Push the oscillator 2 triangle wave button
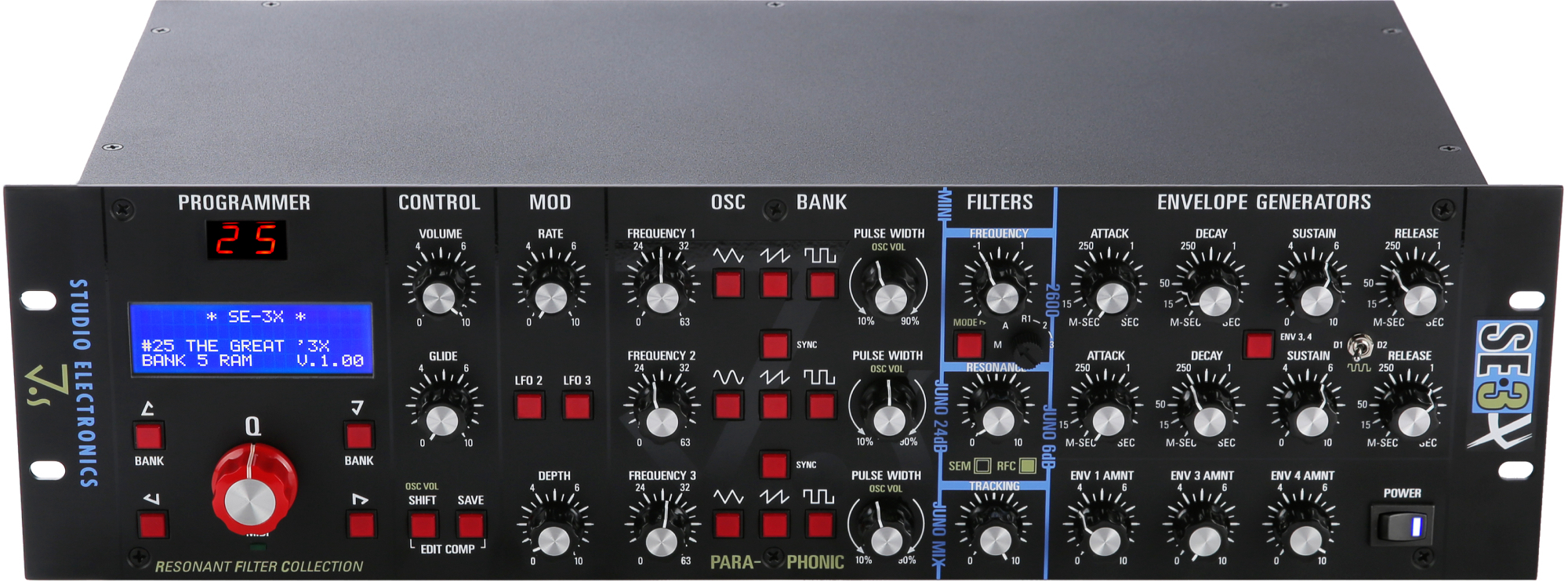This screenshot has height=581, width=1568. pos(728,406)
